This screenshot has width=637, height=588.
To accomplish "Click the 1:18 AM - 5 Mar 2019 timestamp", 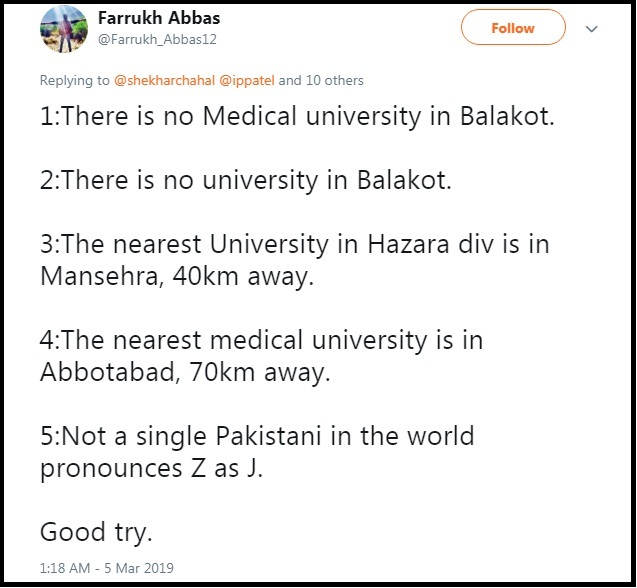I will pyautogui.click(x=106, y=568).
